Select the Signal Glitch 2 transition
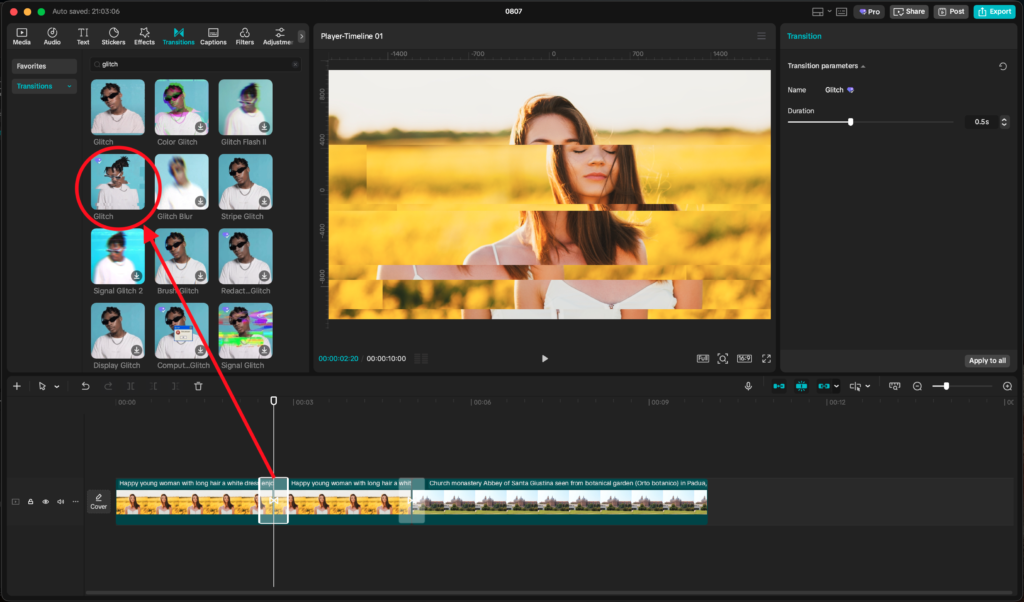 (x=118, y=256)
